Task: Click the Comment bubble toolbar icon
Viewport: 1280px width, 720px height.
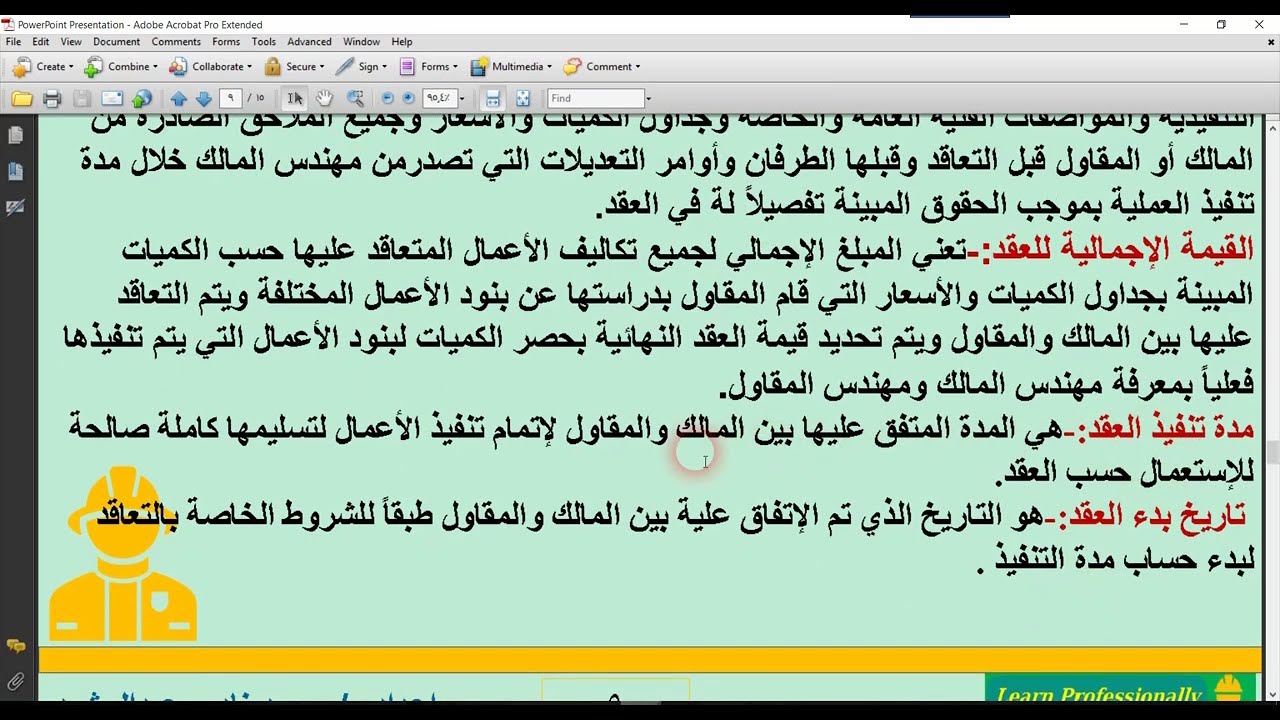Action: [572, 67]
